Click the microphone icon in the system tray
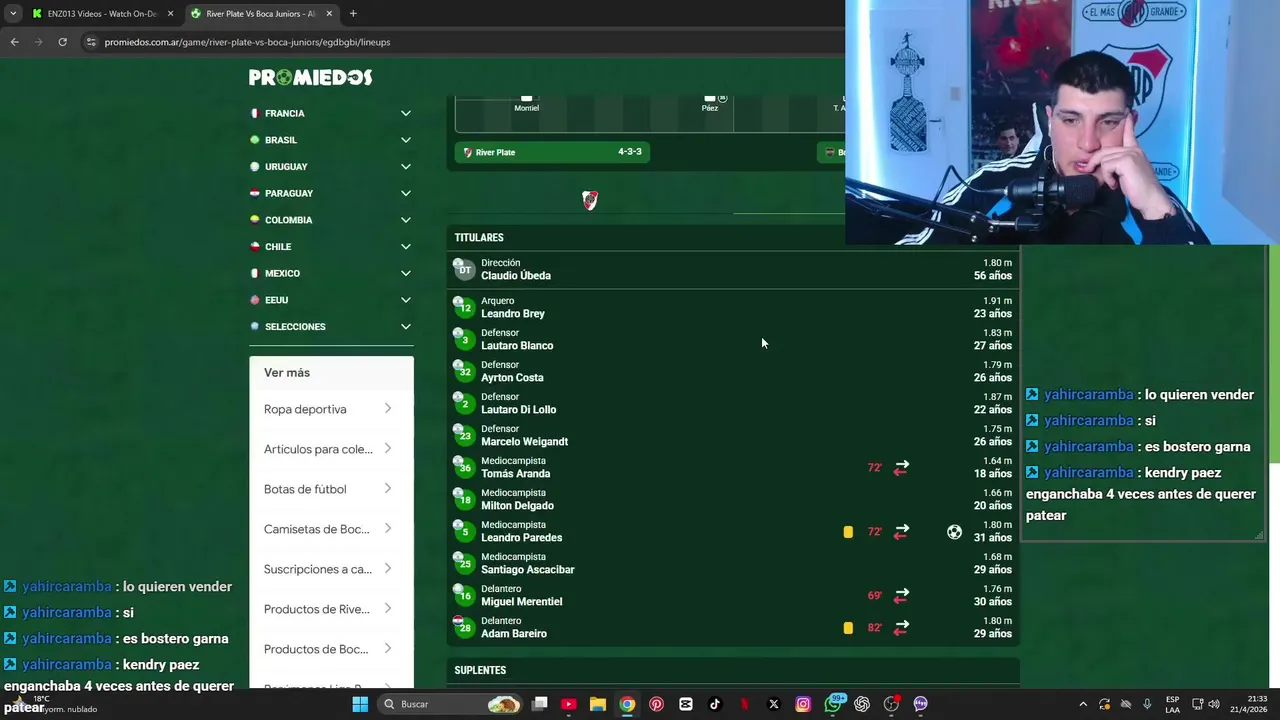 point(1147,704)
